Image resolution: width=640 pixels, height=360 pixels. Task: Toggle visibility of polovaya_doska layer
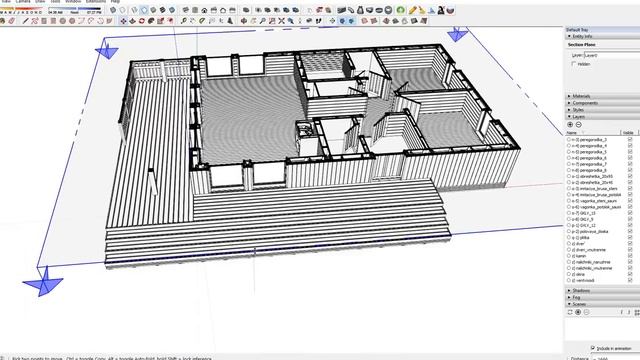pyautogui.click(x=630, y=231)
